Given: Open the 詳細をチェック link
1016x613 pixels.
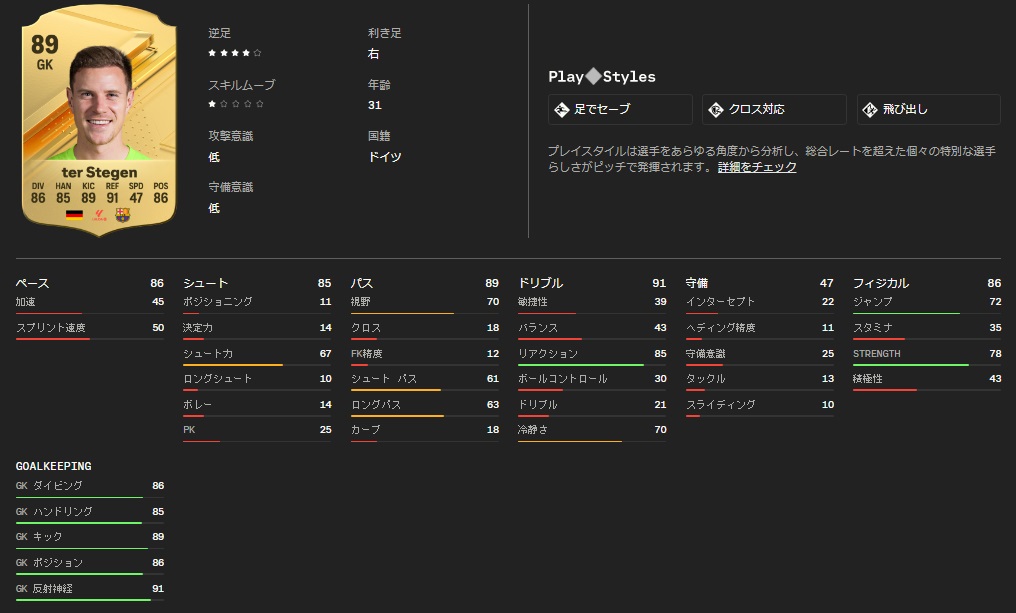Looking at the screenshot, I should [x=758, y=166].
